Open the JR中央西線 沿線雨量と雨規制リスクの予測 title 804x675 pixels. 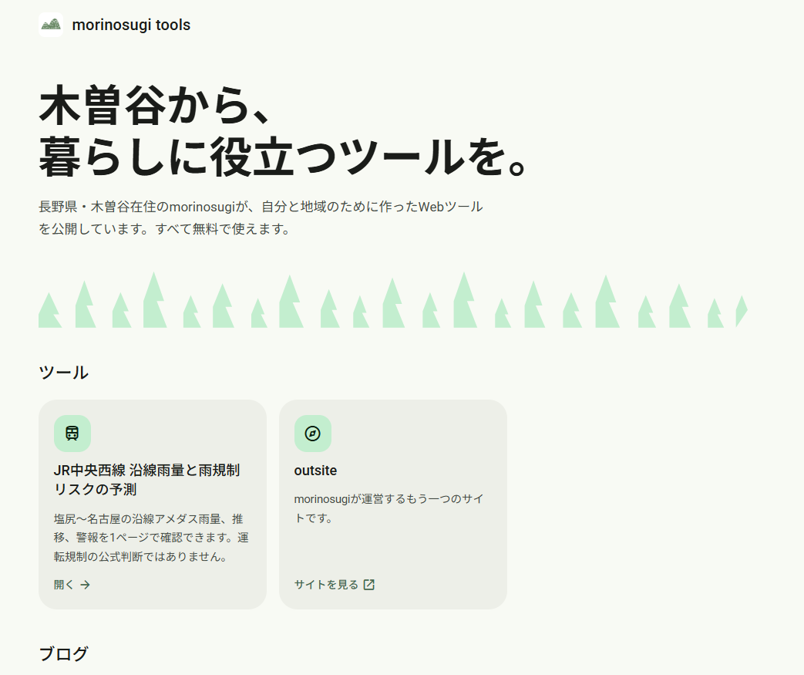[147, 480]
